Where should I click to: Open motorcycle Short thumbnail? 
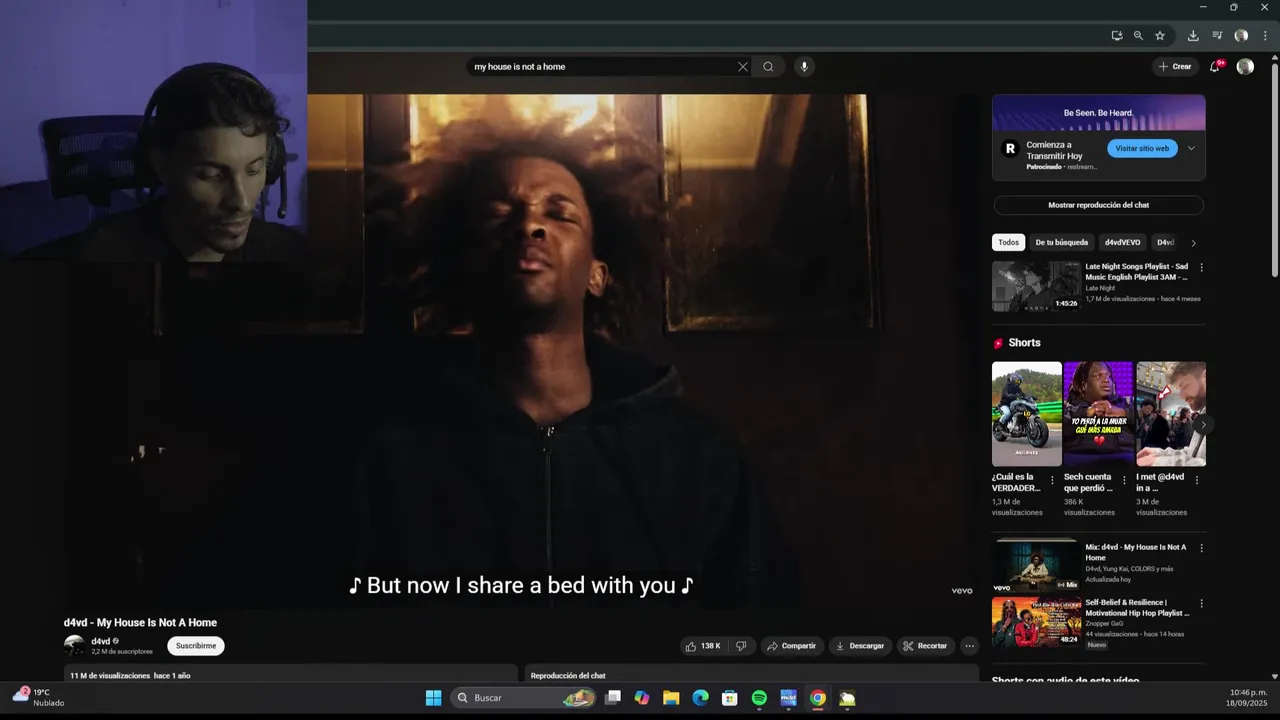point(1026,414)
